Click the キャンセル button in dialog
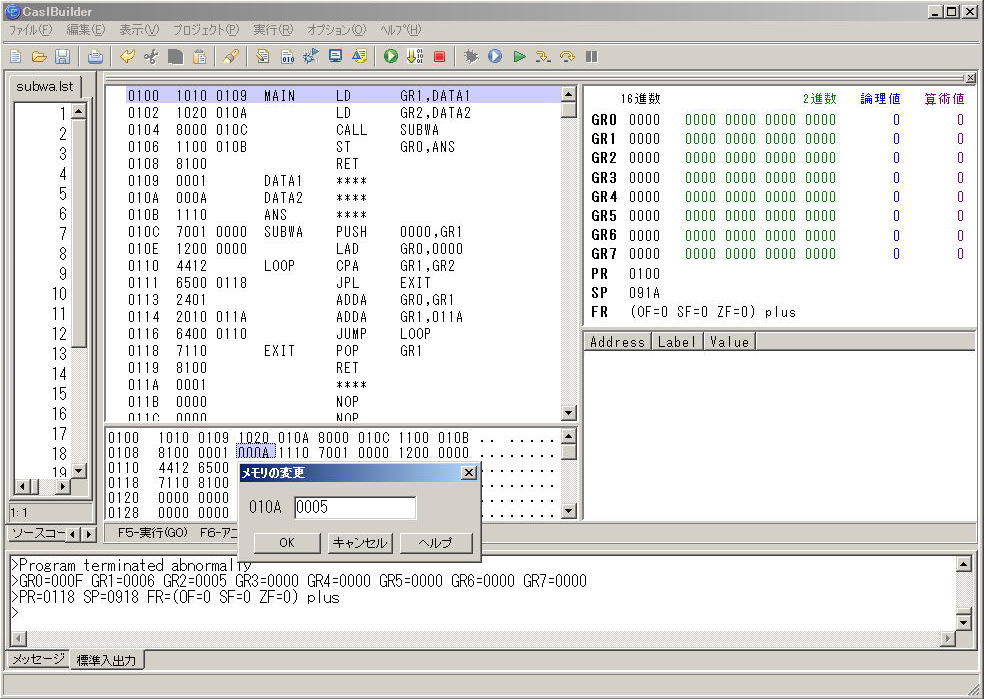984x699 pixels. [359, 543]
